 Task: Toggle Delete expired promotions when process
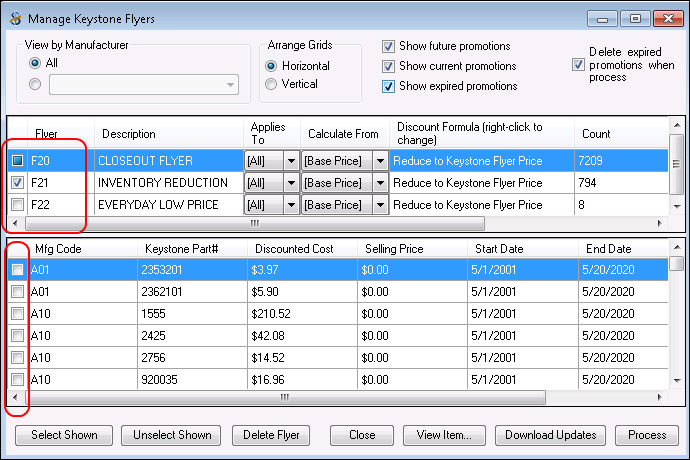(577, 65)
